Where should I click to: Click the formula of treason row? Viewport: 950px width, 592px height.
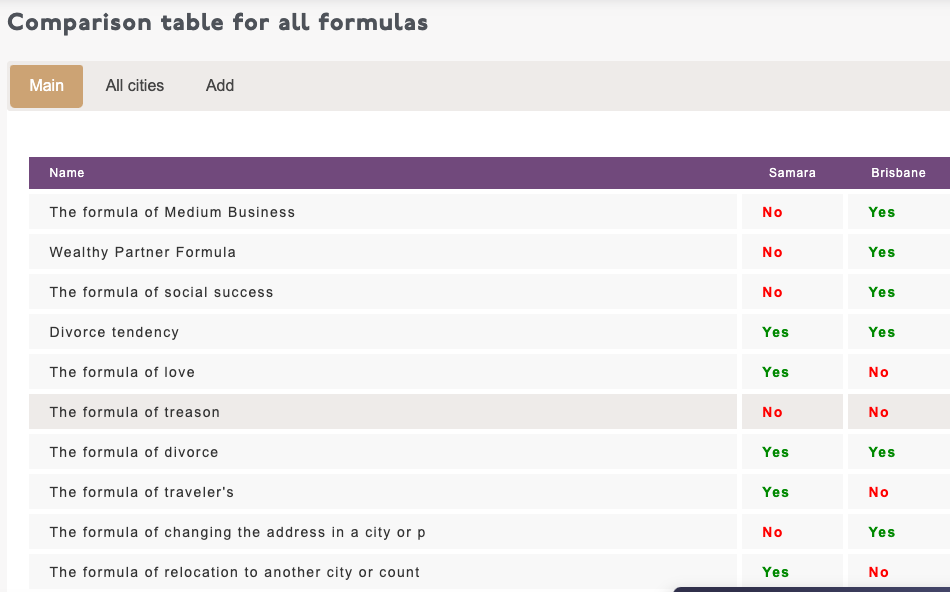tap(134, 412)
